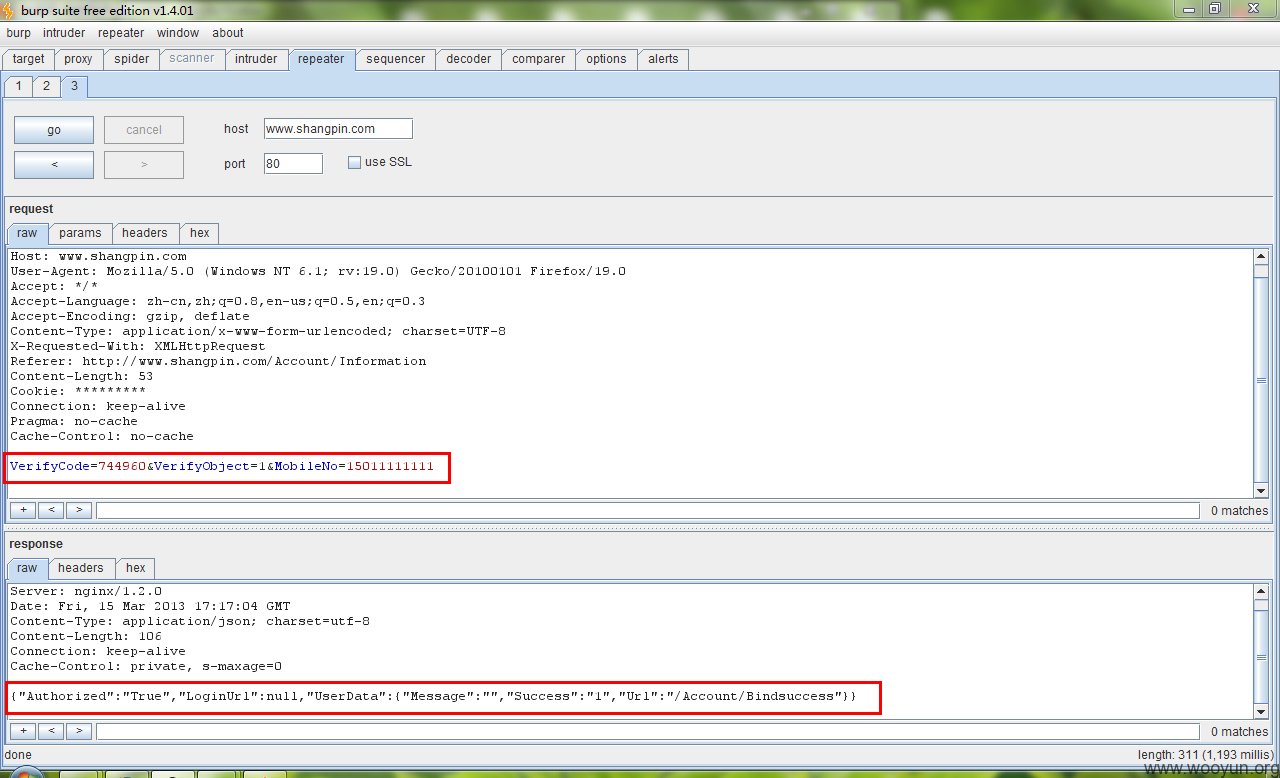Open the request hex tab

tap(200, 233)
